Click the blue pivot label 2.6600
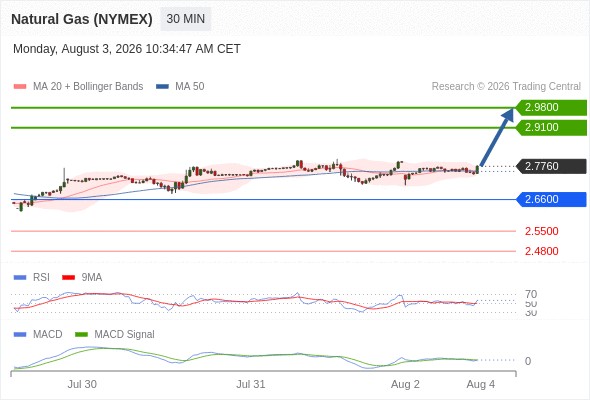 (x=551, y=199)
